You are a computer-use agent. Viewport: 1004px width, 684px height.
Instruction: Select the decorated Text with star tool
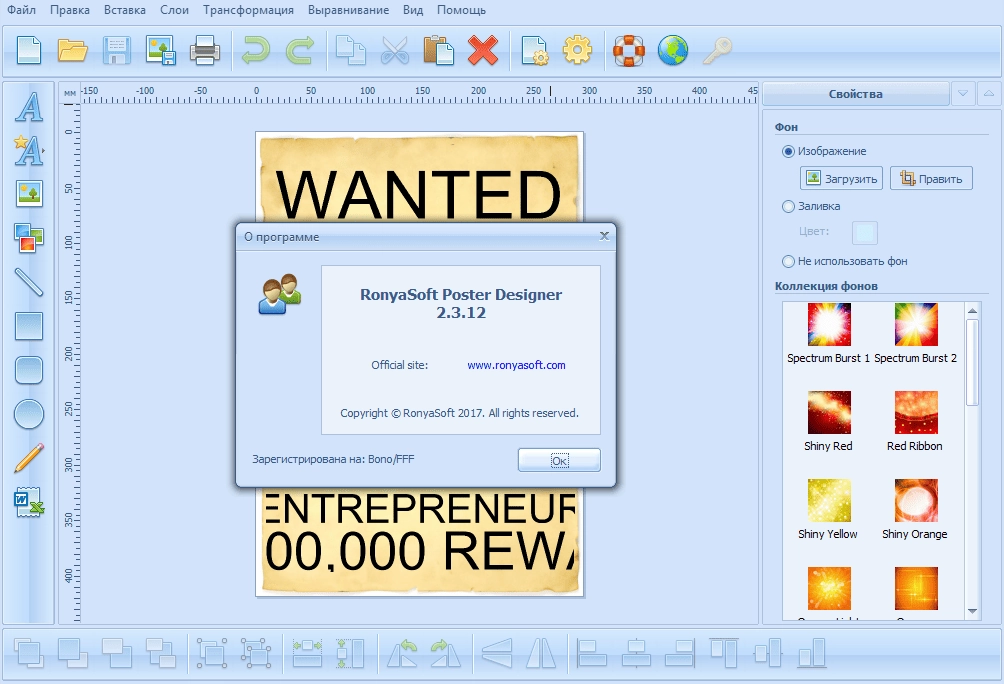click(x=29, y=150)
